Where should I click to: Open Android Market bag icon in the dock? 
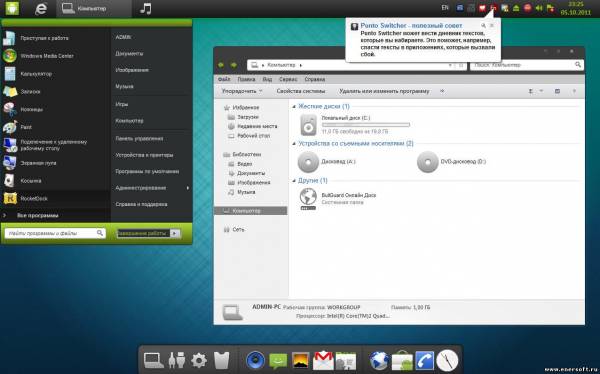point(402,361)
